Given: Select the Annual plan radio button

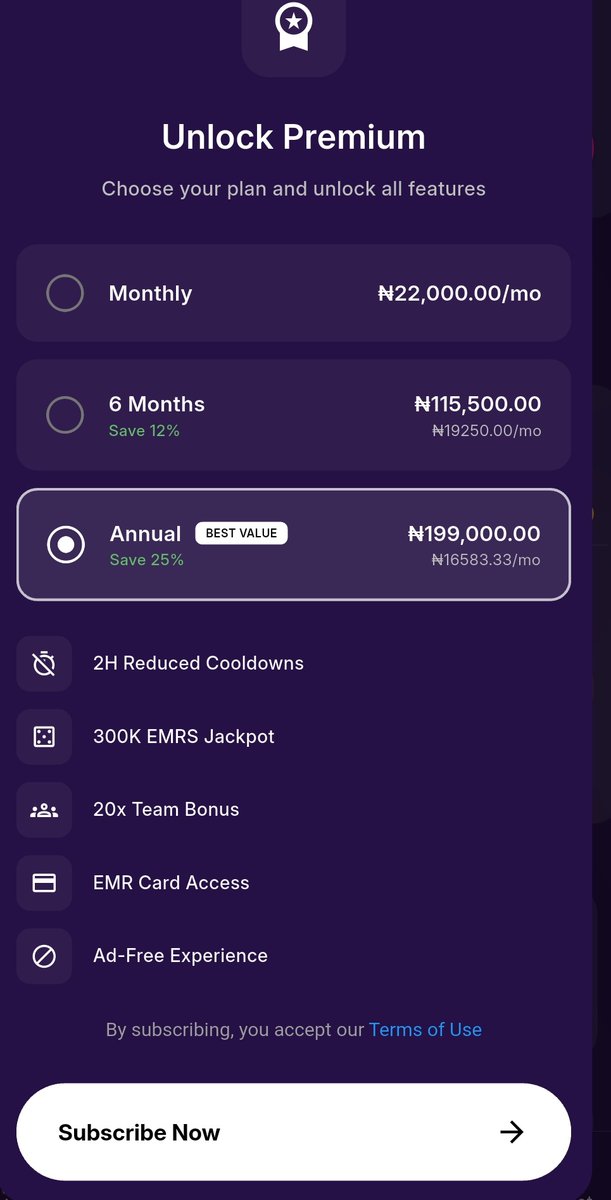Looking at the screenshot, I should tap(66, 544).
